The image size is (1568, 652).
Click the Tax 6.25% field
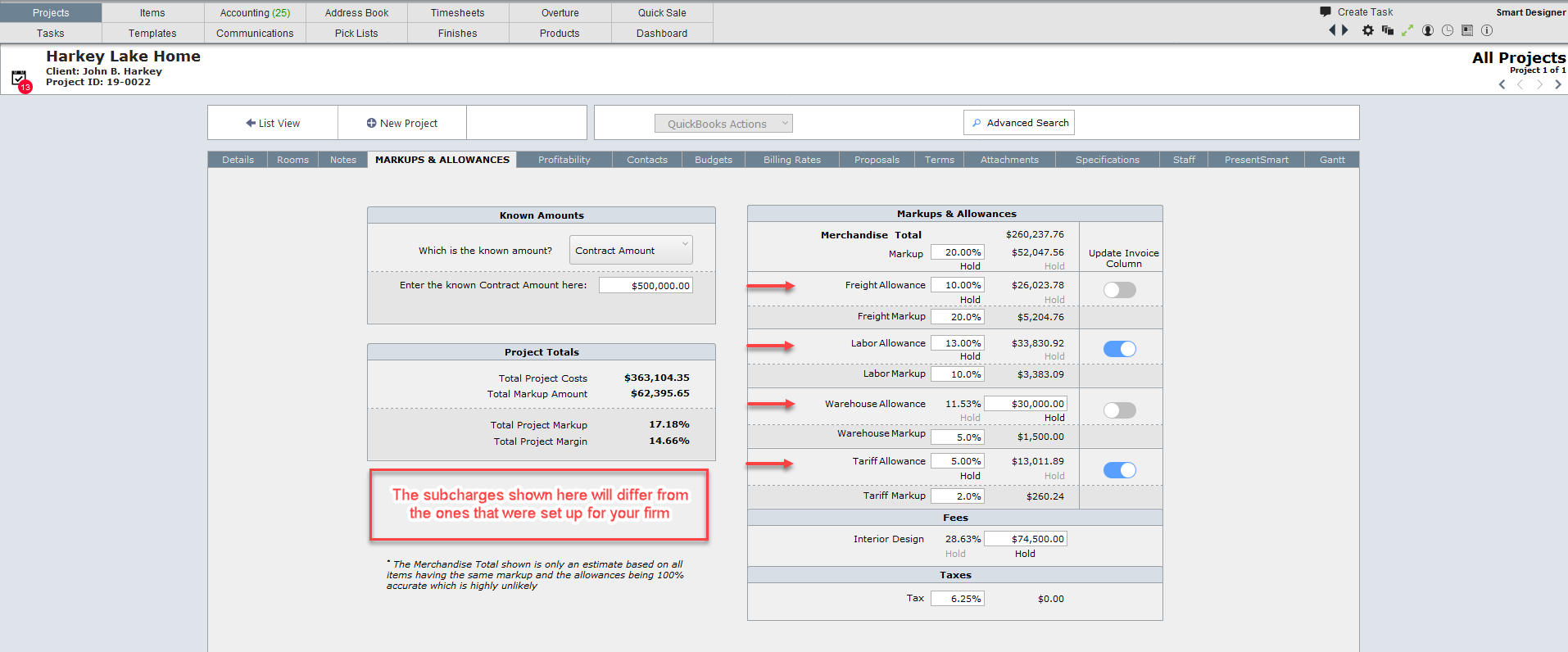(957, 599)
